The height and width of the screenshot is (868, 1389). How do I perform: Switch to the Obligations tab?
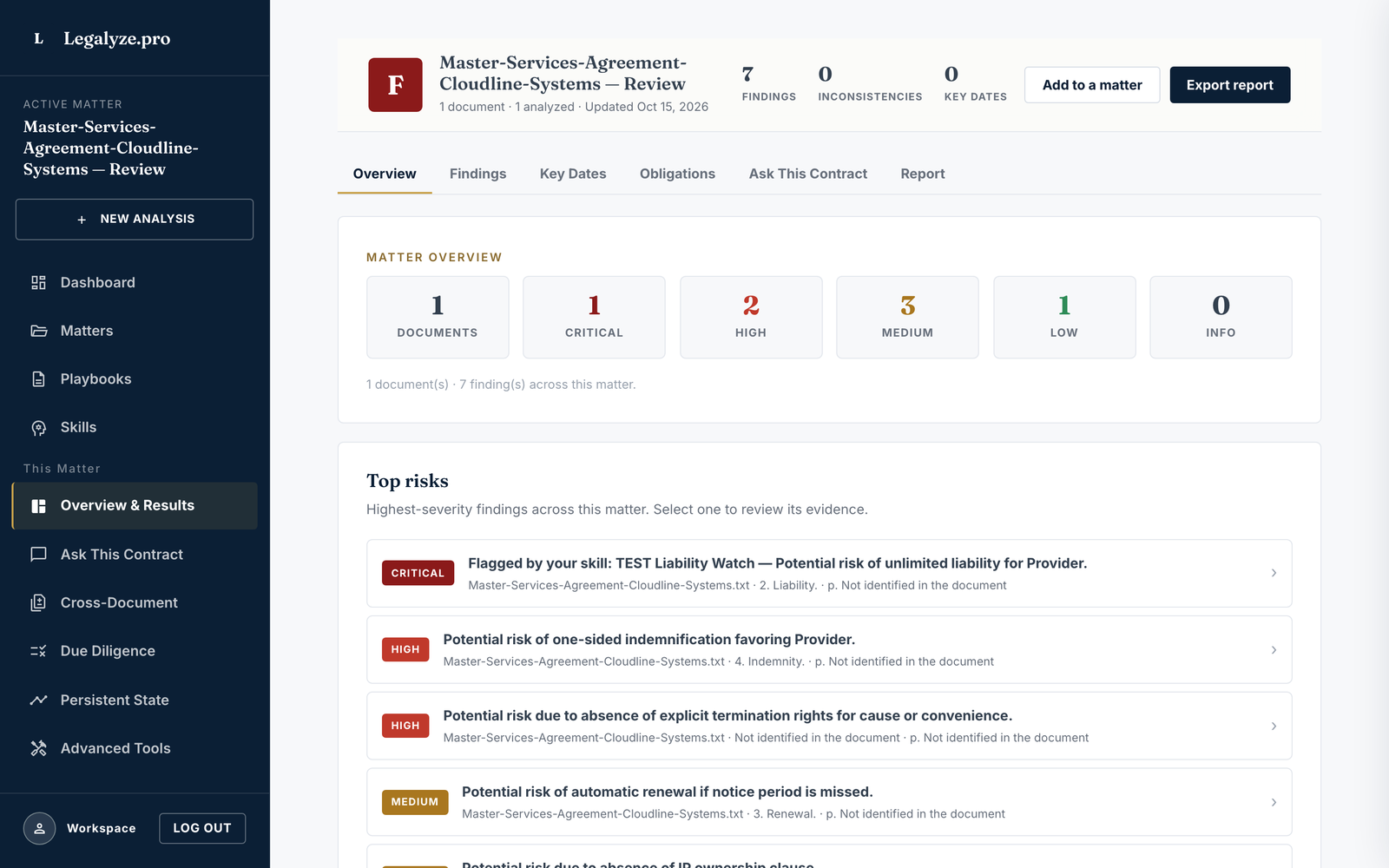click(x=677, y=174)
